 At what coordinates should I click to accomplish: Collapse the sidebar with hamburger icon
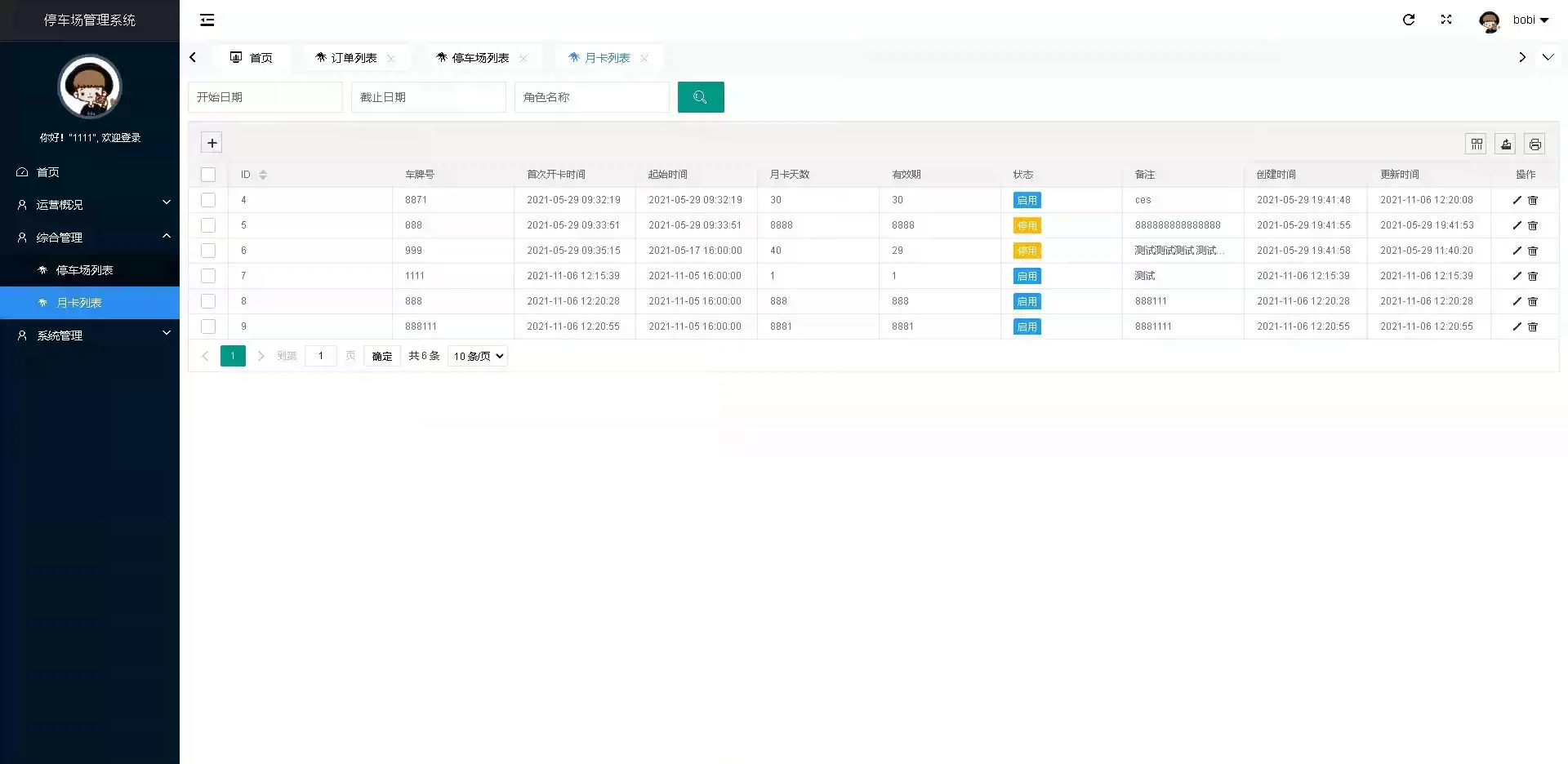click(207, 20)
